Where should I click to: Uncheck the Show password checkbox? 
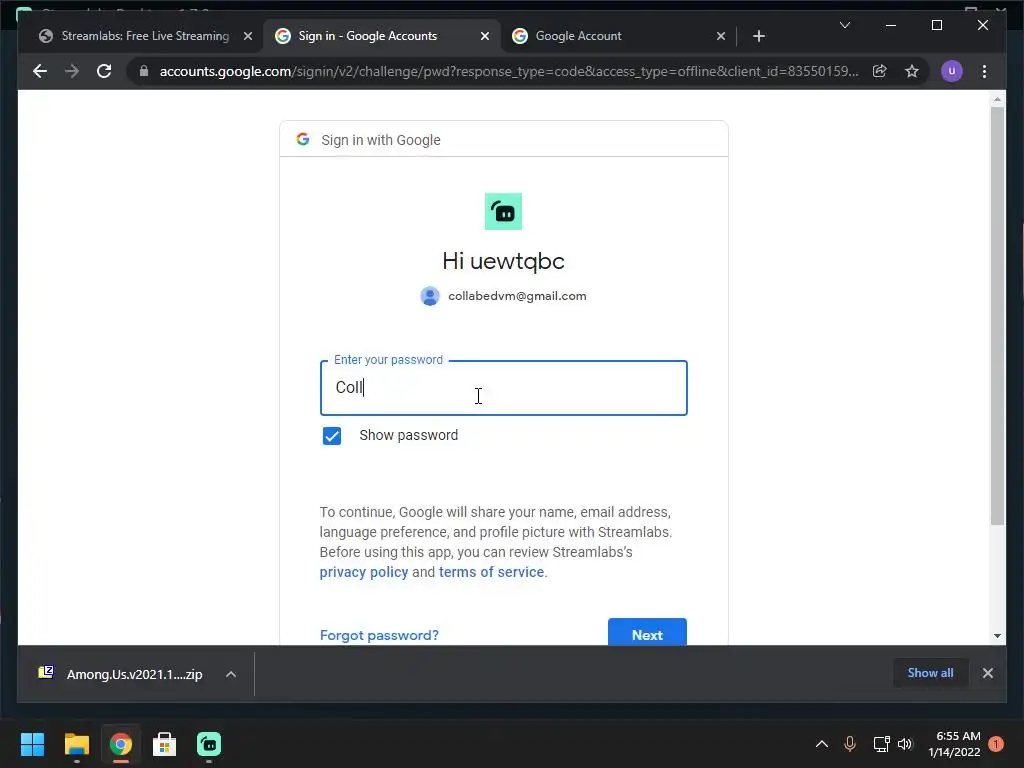332,436
